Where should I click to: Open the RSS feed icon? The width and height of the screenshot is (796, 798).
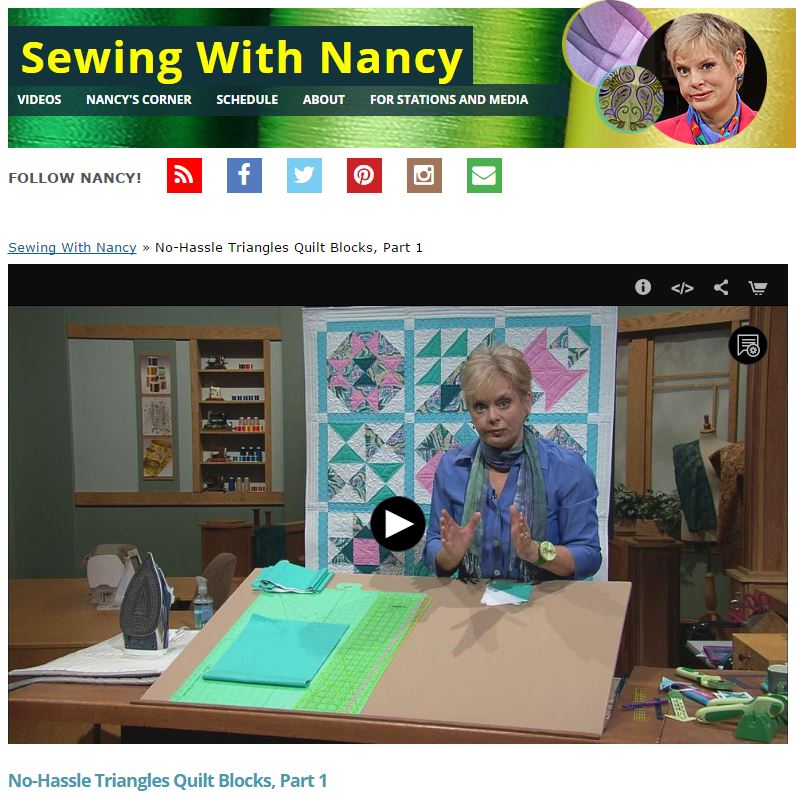coord(184,176)
